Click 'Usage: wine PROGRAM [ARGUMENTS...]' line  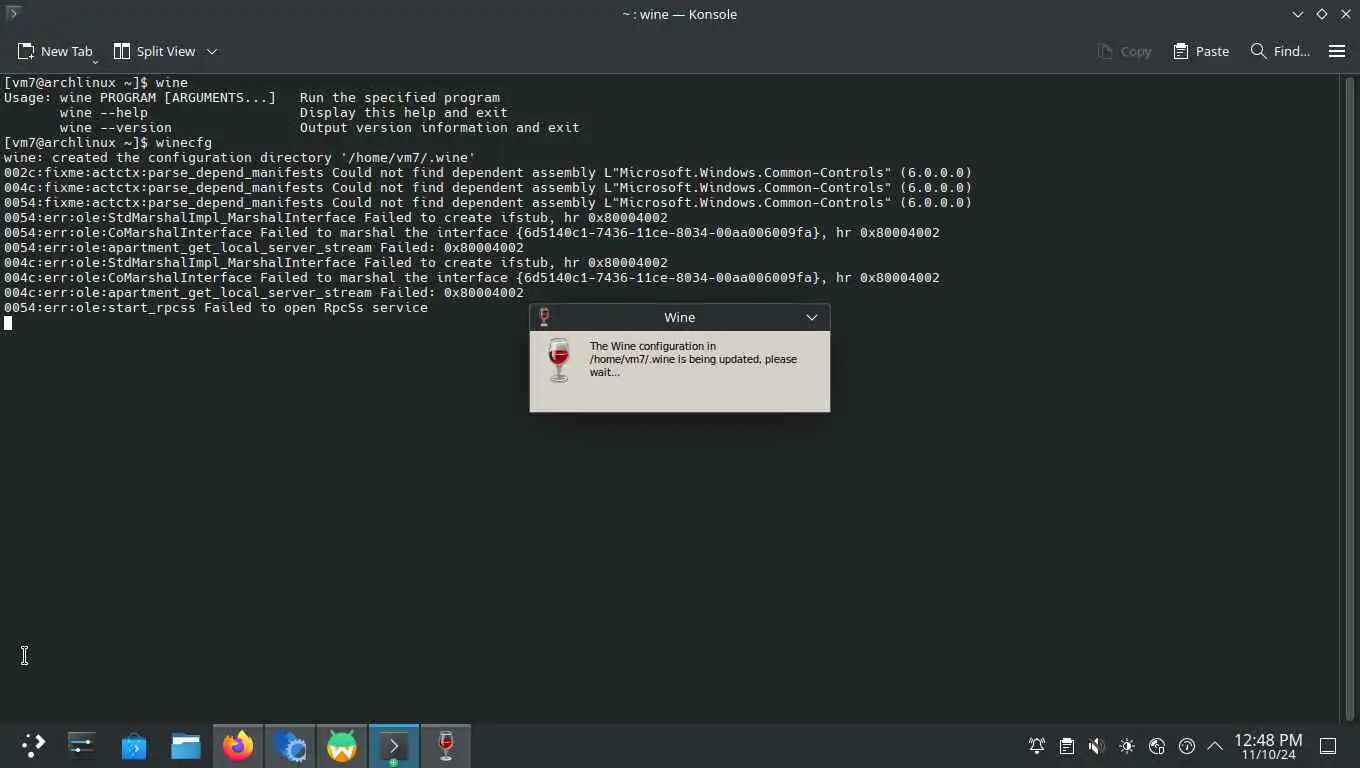coord(251,97)
